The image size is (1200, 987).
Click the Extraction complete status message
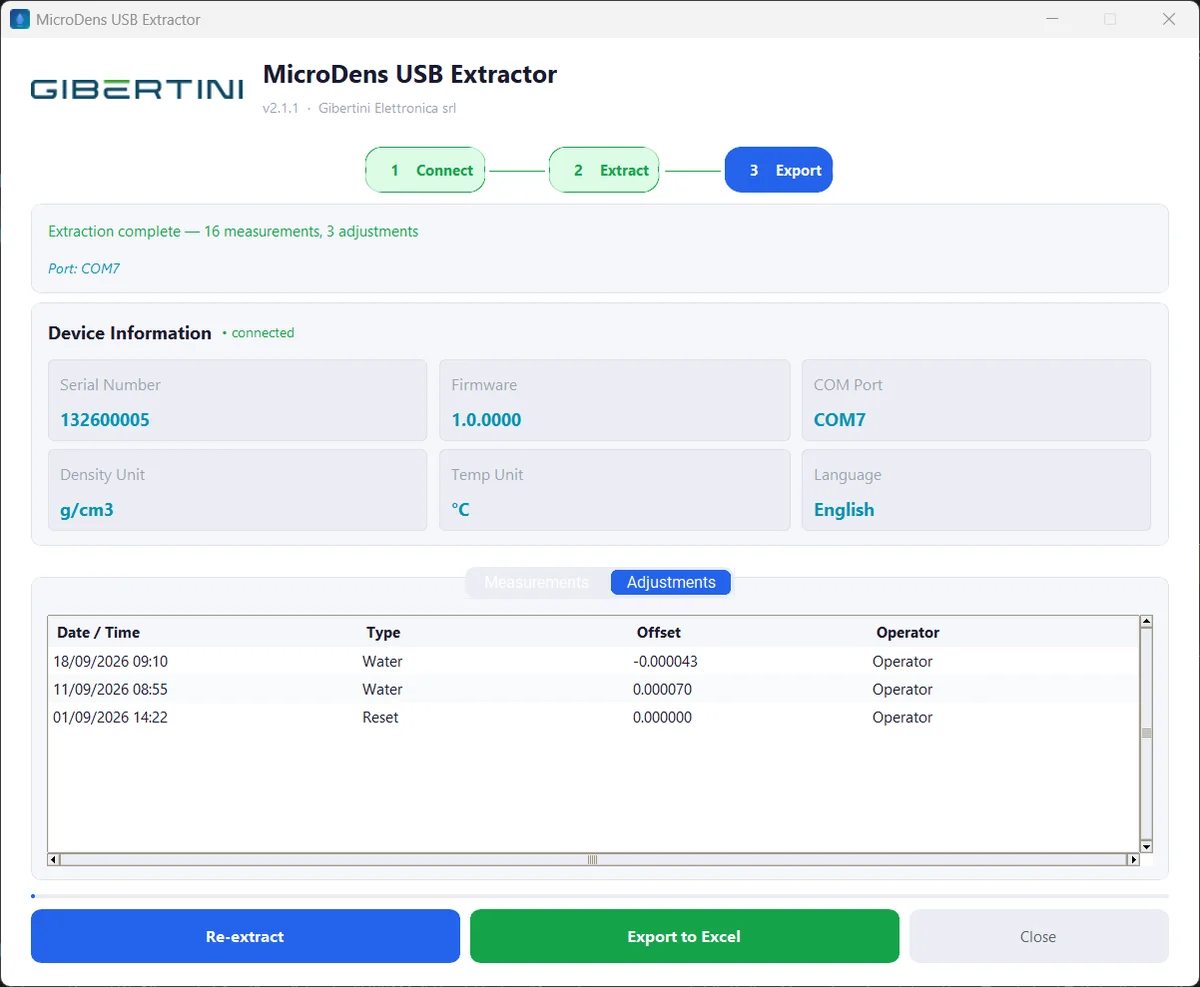click(233, 231)
